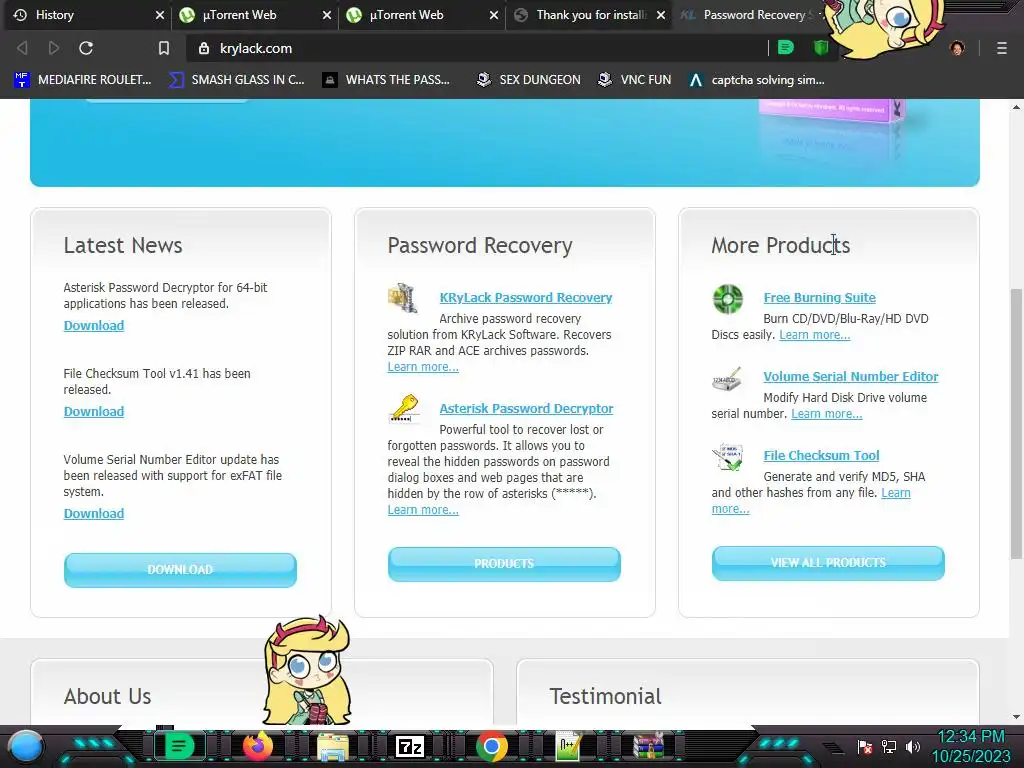This screenshot has width=1024, height=768.
Task: Click the File Checksum Tool checklist icon
Action: (x=728, y=456)
